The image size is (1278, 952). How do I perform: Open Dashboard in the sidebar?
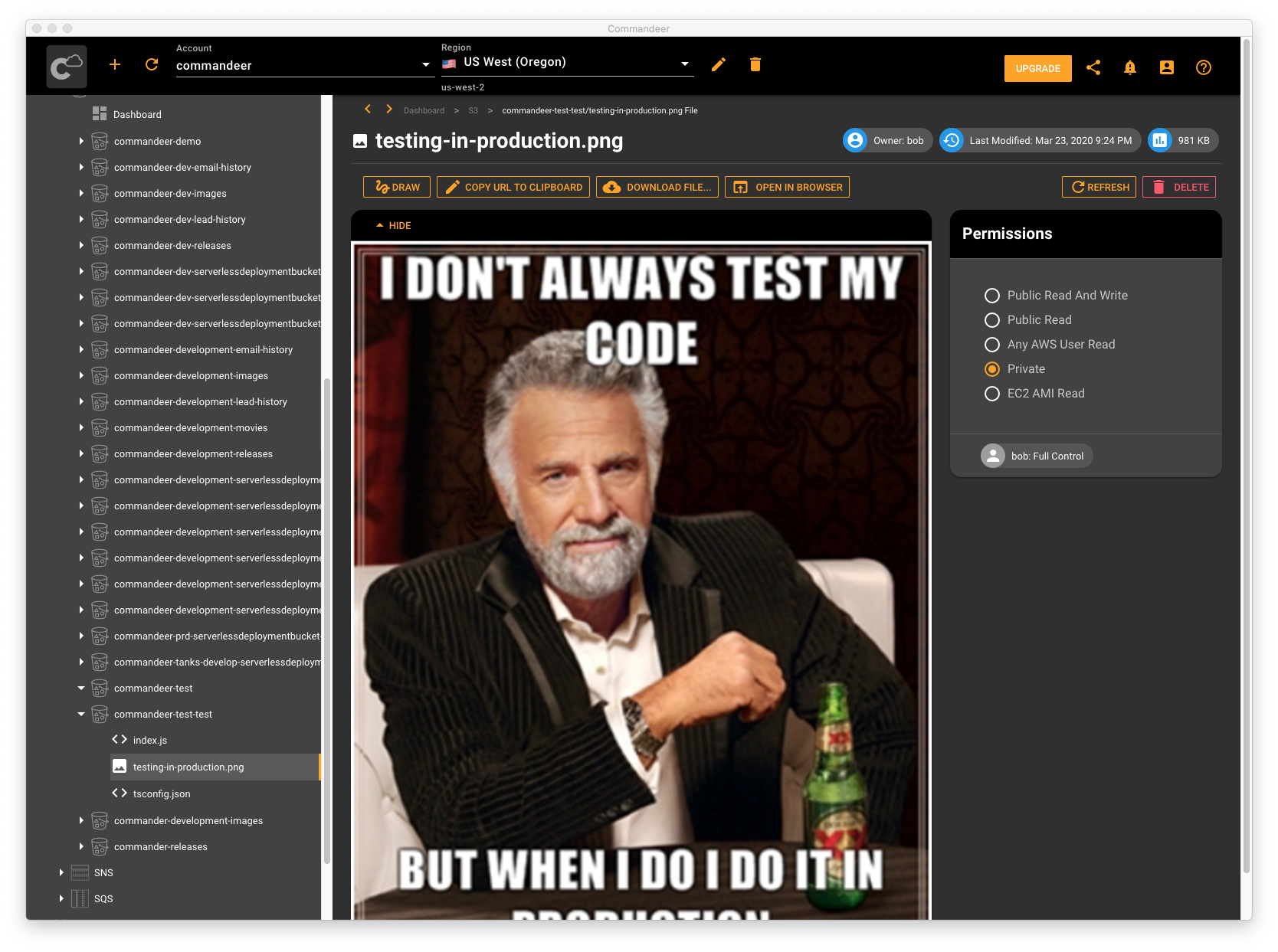[x=137, y=114]
